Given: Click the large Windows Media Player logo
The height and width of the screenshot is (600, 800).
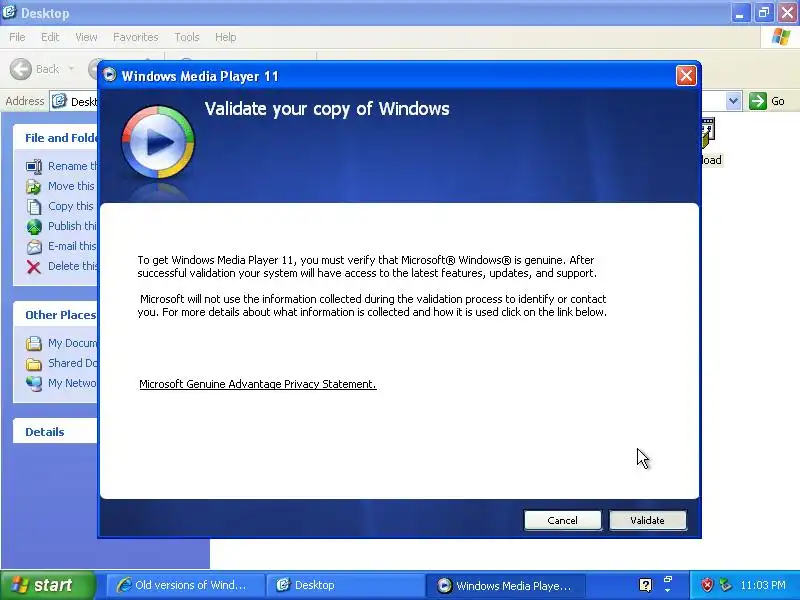Looking at the screenshot, I should click(x=158, y=142).
